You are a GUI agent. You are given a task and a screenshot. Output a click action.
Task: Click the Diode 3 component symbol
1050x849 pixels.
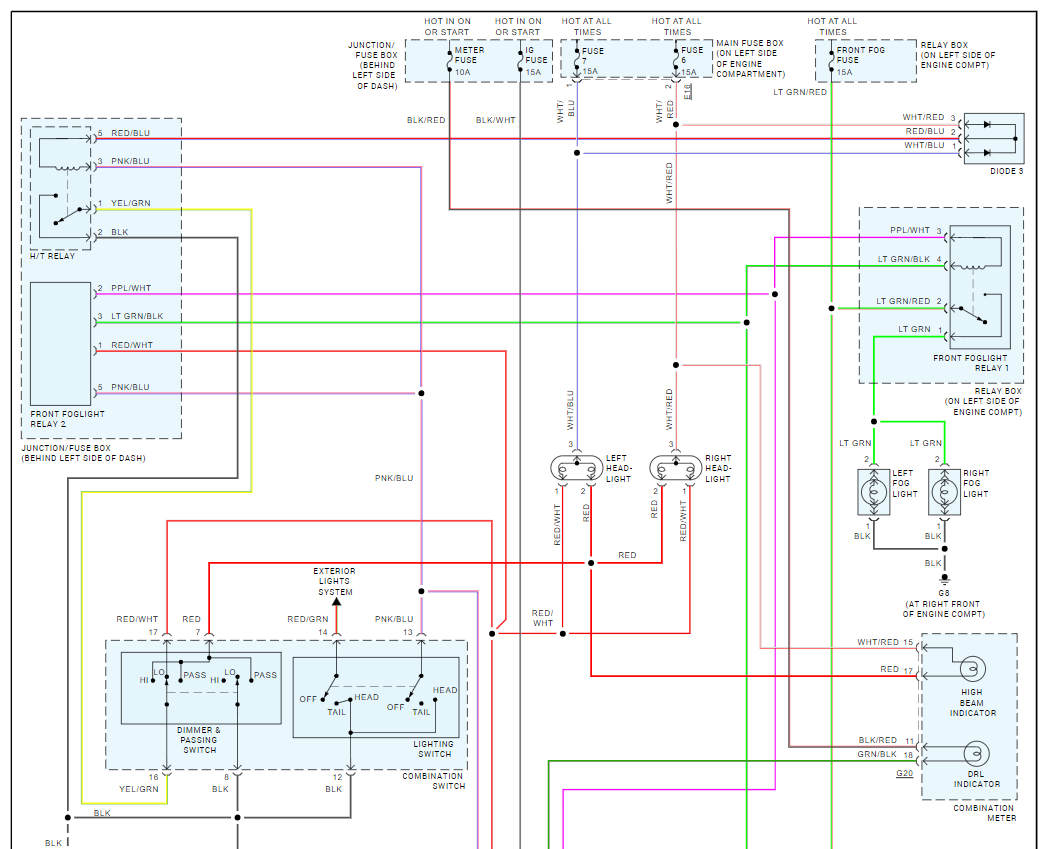point(994,139)
